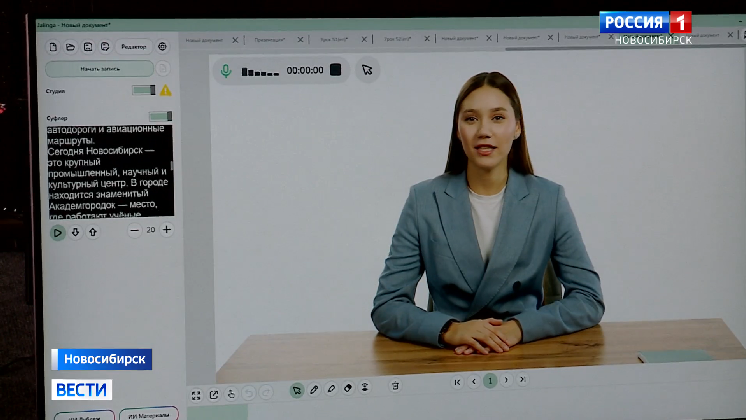The image size is (746, 420).
Task: Close the Урок 51 tab
Action: [364, 39]
